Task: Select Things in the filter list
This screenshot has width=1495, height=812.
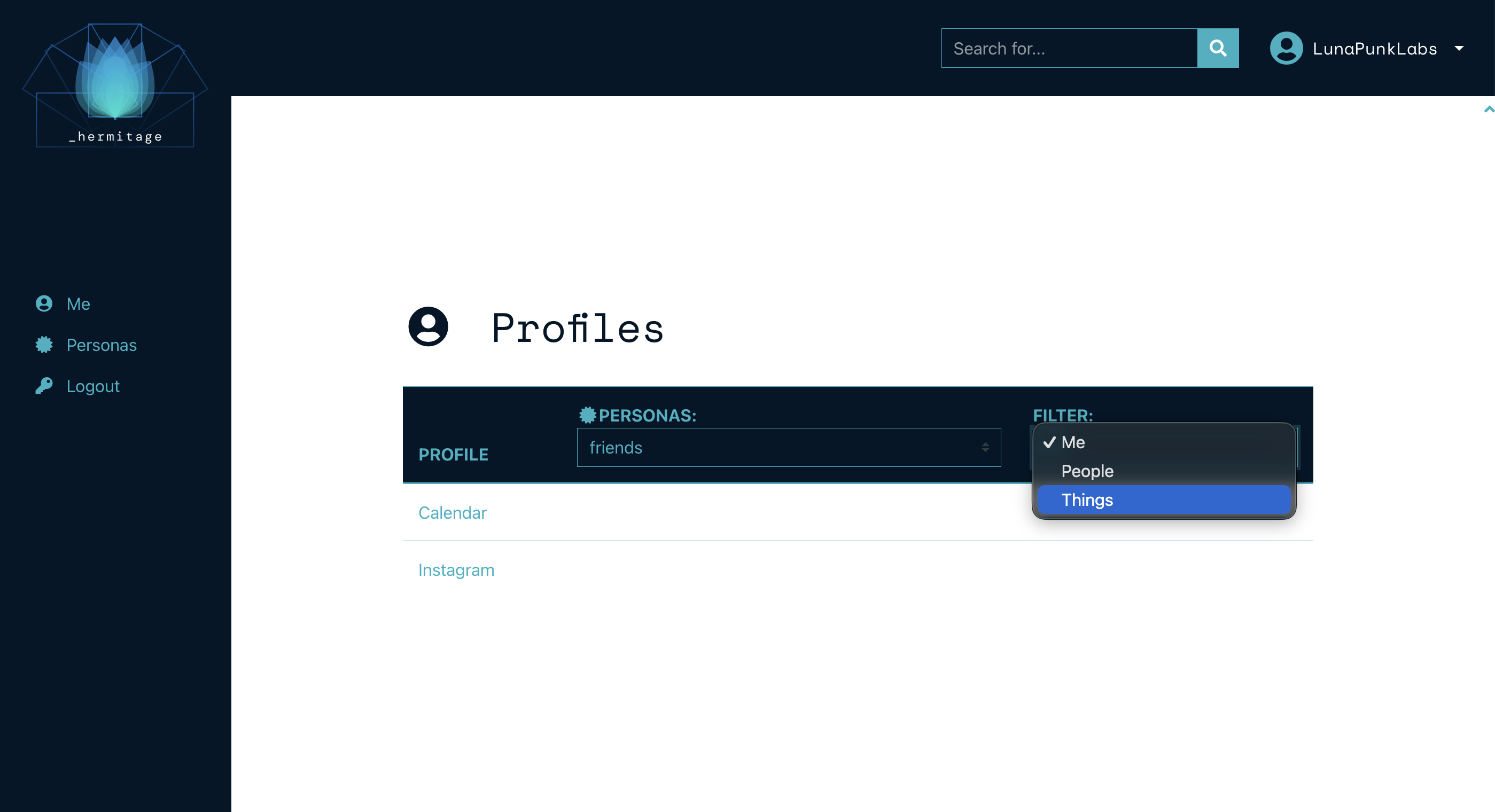Action: [x=1087, y=499]
